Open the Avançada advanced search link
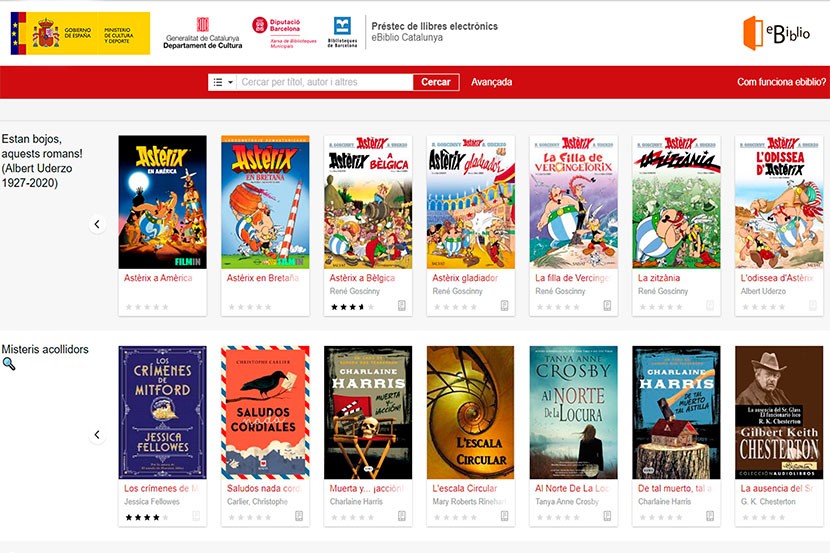Image resolution: width=830 pixels, height=553 pixels. (491, 82)
